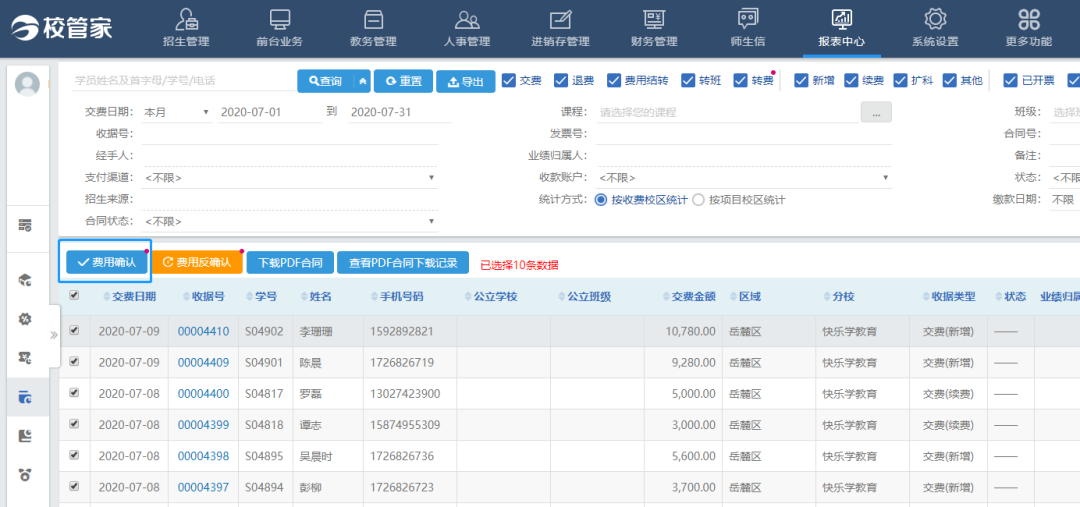
Task: Click the 费用确认 button
Action: click(x=105, y=262)
